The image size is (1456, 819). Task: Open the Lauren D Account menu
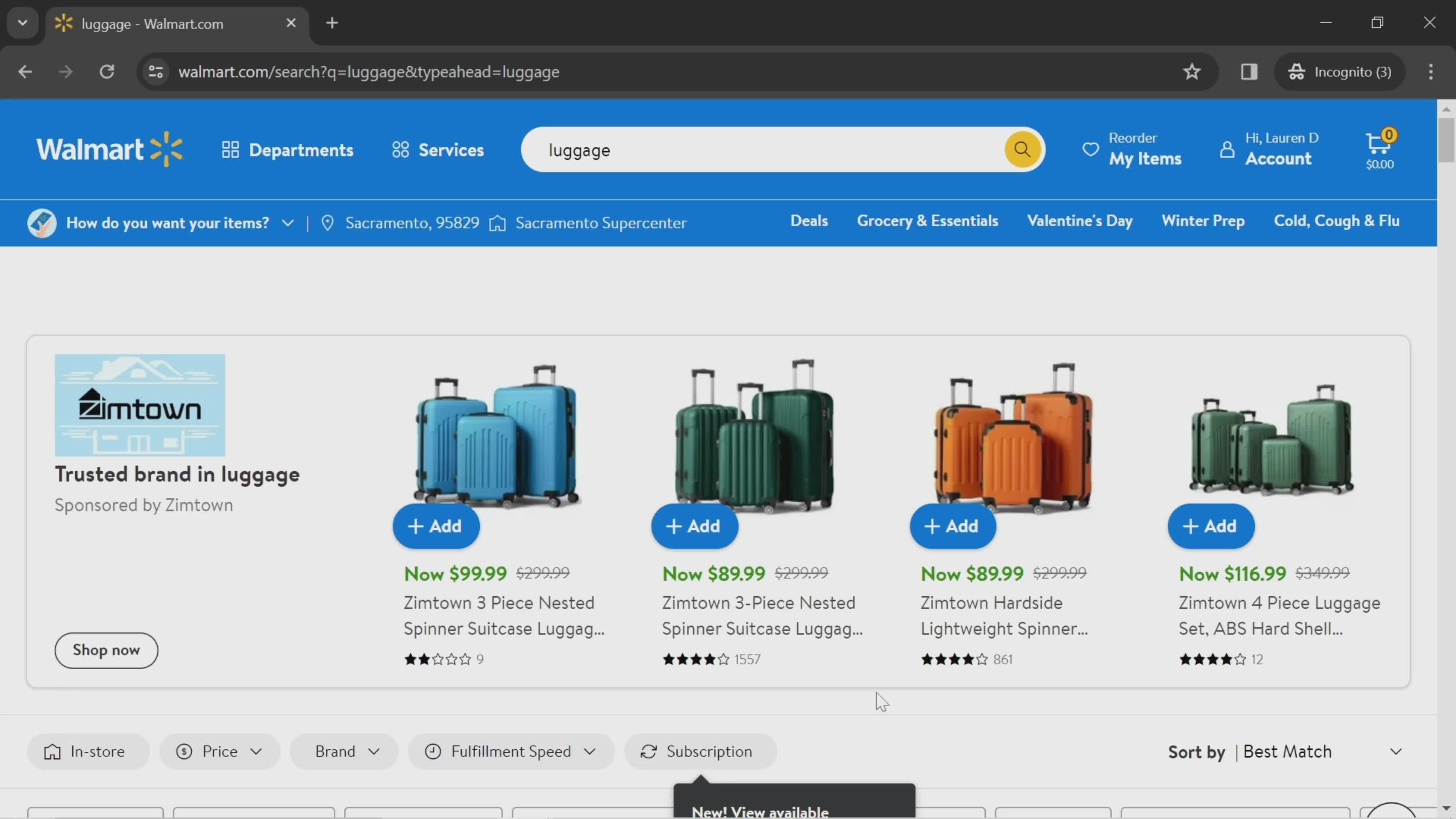(1269, 149)
